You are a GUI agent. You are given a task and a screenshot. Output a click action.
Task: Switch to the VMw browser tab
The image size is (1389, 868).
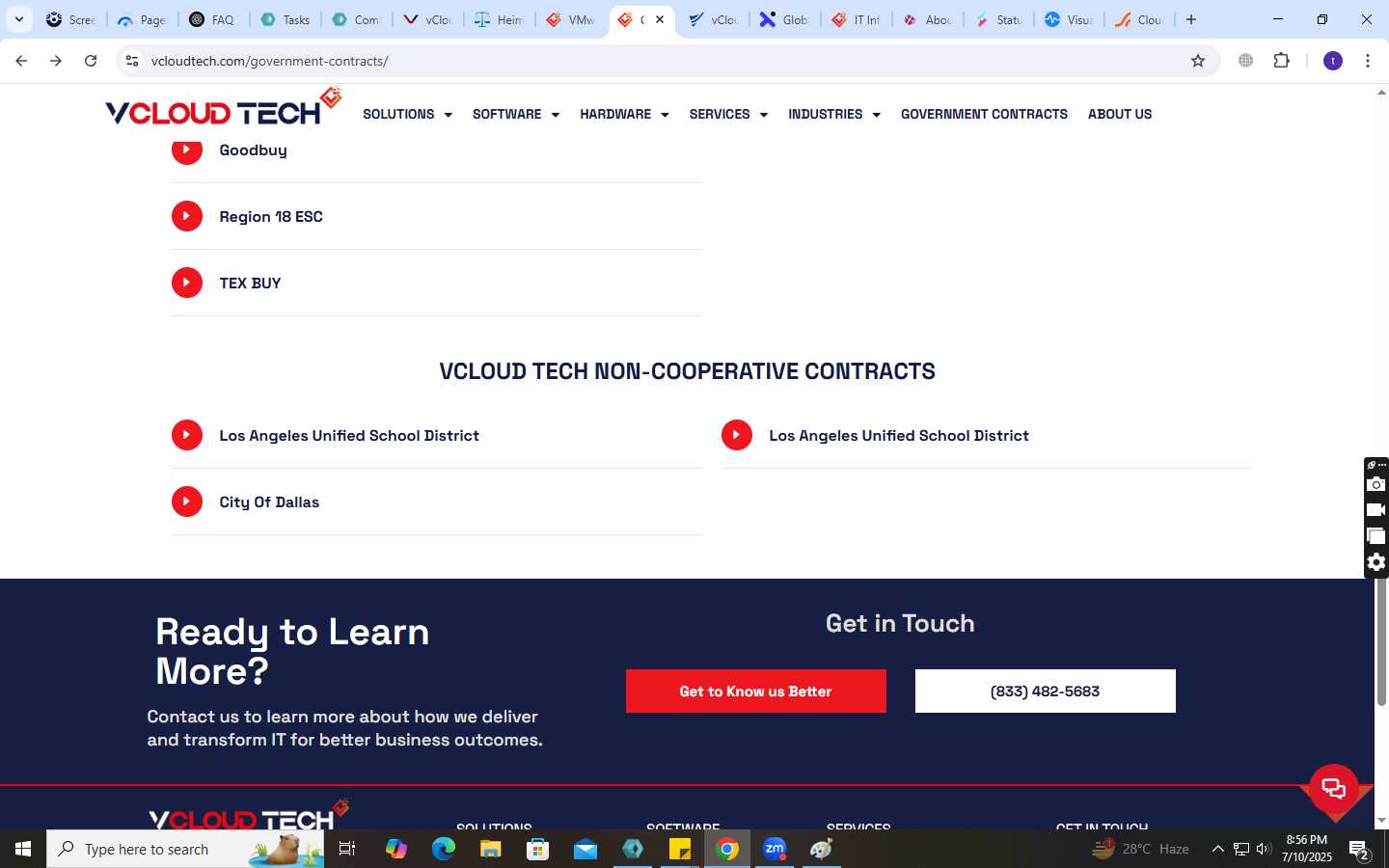click(x=571, y=19)
